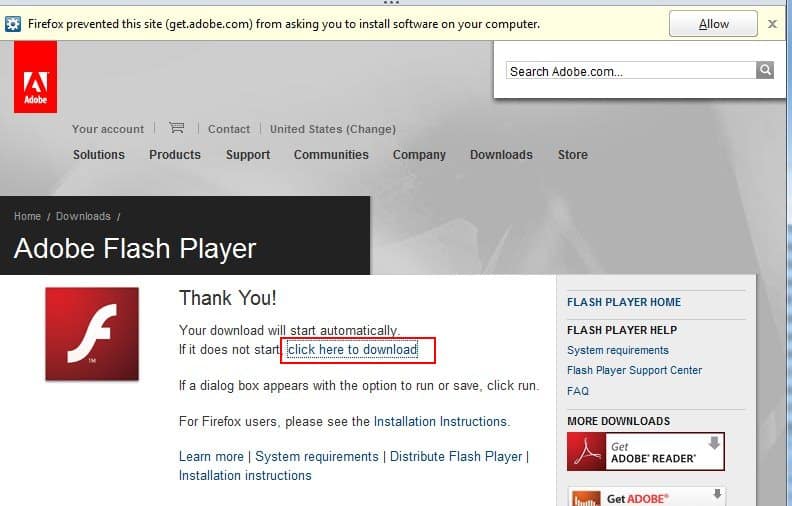Dismiss the Firefox notification bar
This screenshot has width=792, height=506.
pos(772,24)
